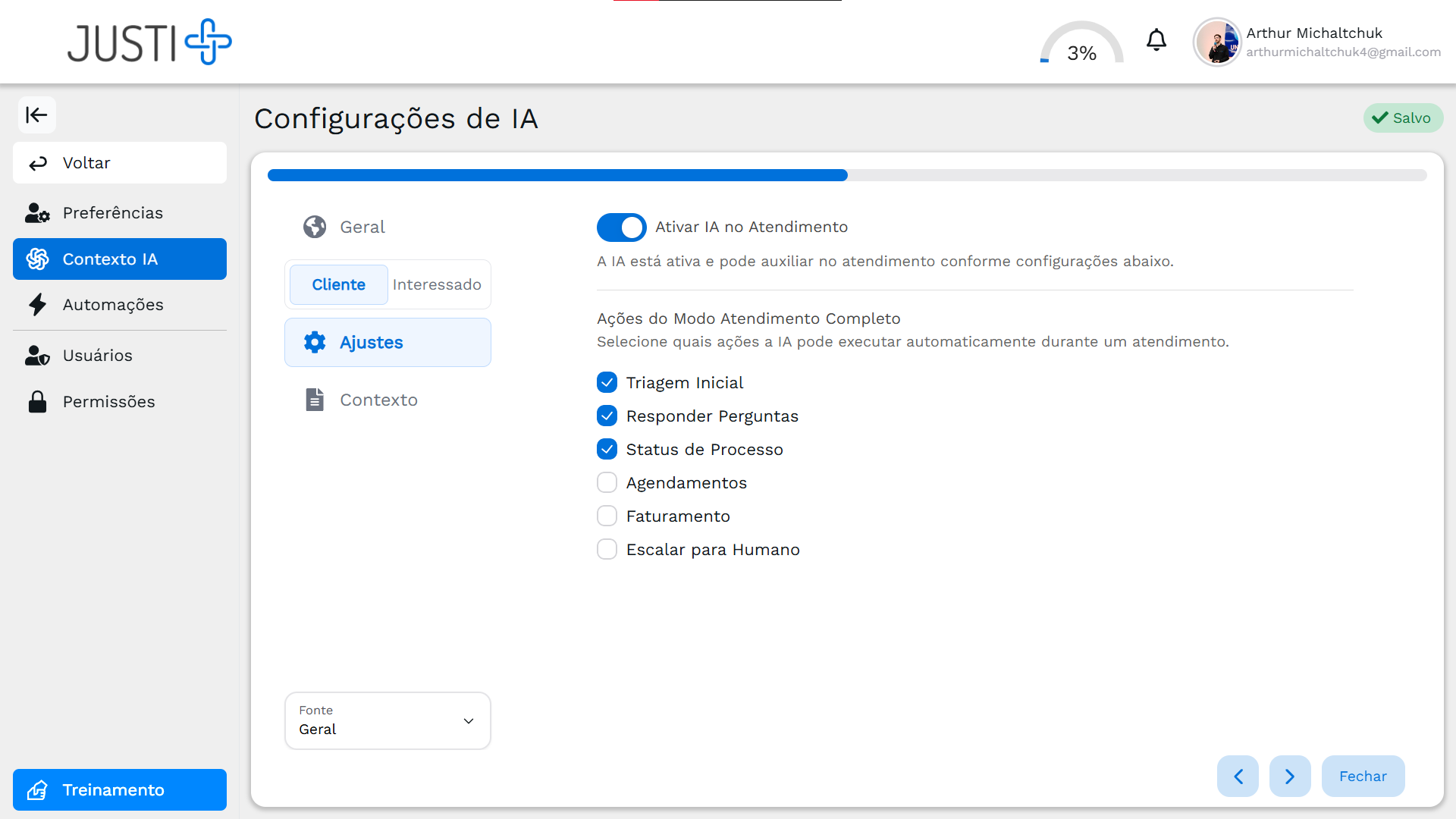Click the Ajustes gear icon

click(315, 342)
